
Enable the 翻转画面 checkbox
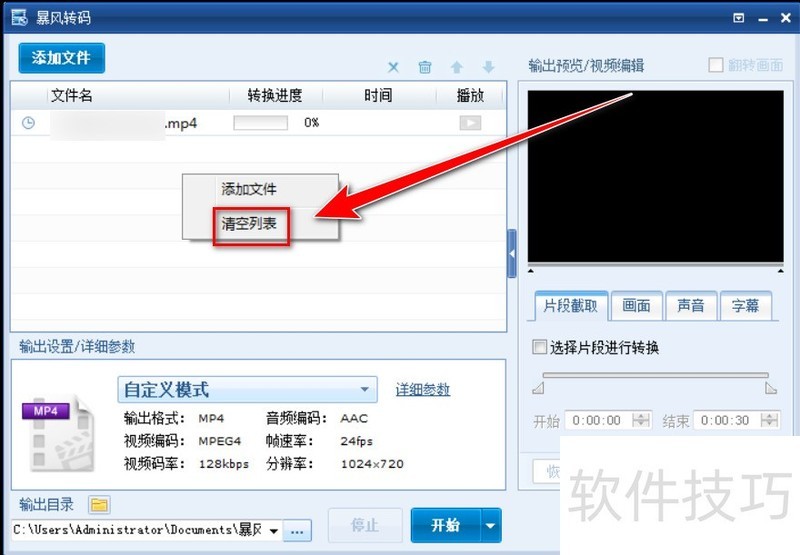pyautogui.click(x=715, y=65)
